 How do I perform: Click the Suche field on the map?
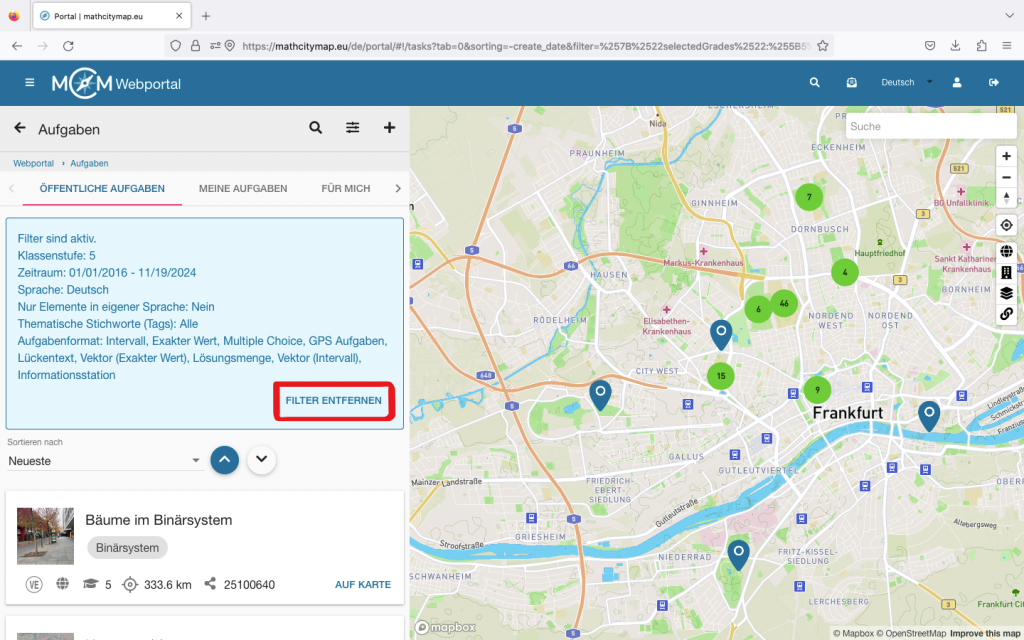916,127
